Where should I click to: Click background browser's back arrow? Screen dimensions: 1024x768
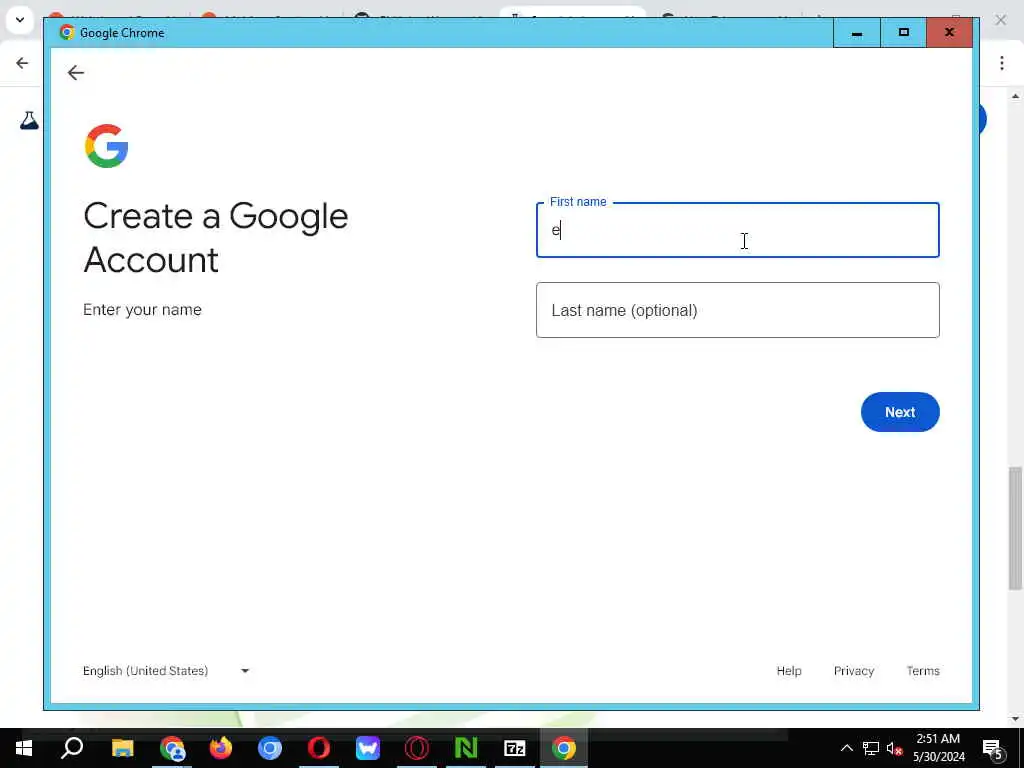tap(22, 63)
